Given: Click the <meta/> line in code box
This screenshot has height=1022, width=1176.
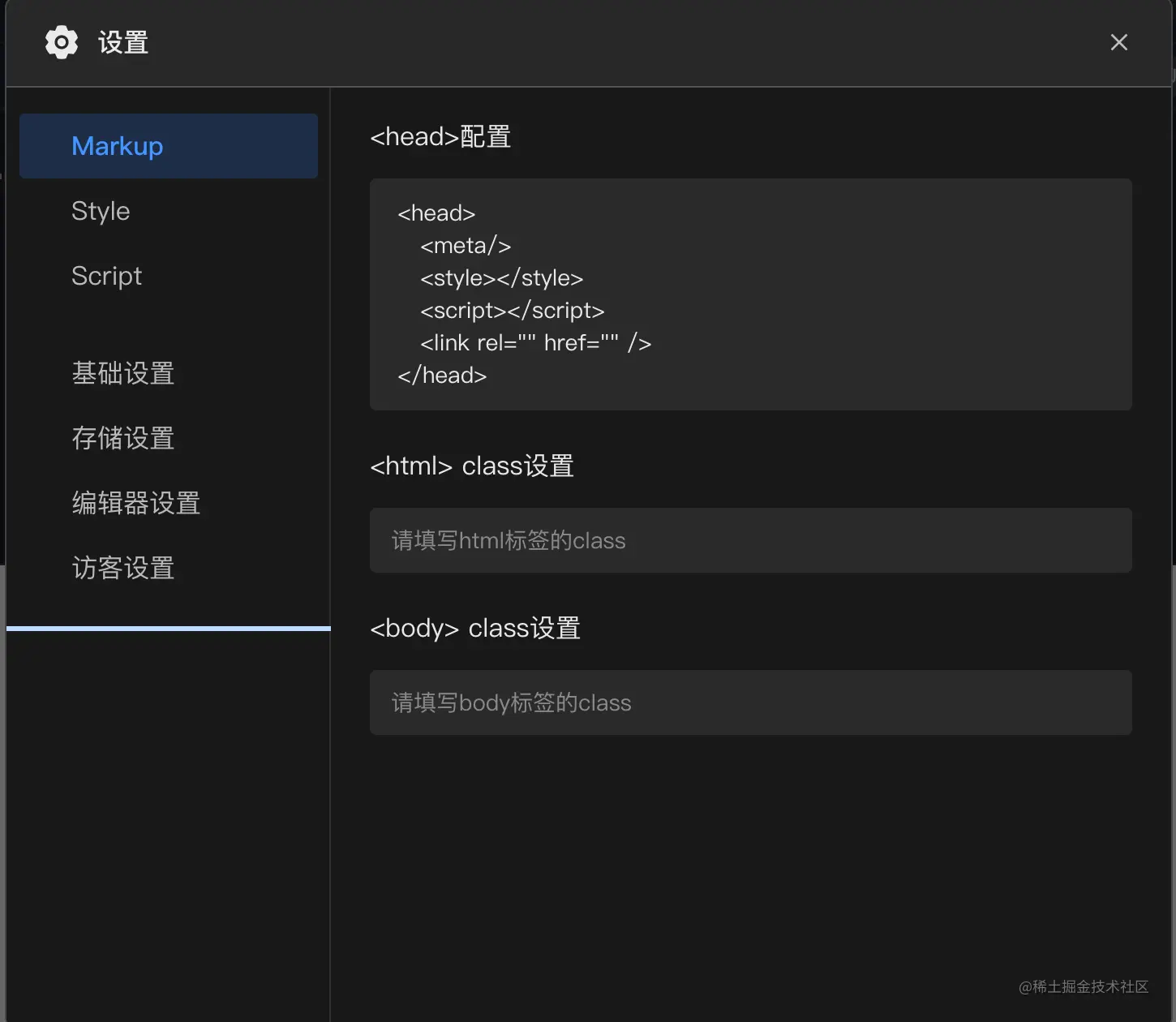Looking at the screenshot, I should click(x=466, y=246).
